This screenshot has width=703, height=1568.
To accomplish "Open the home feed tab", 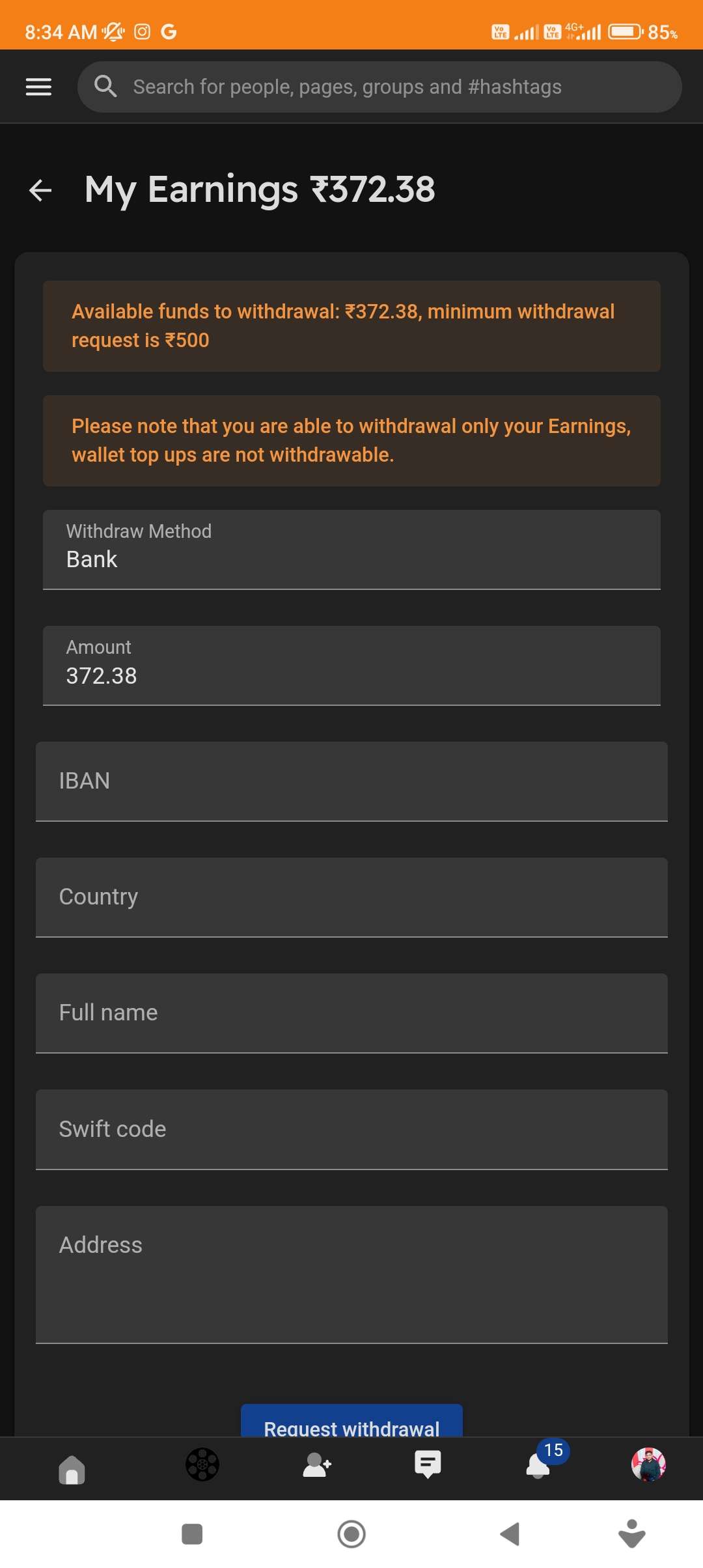I will pyautogui.click(x=72, y=1469).
